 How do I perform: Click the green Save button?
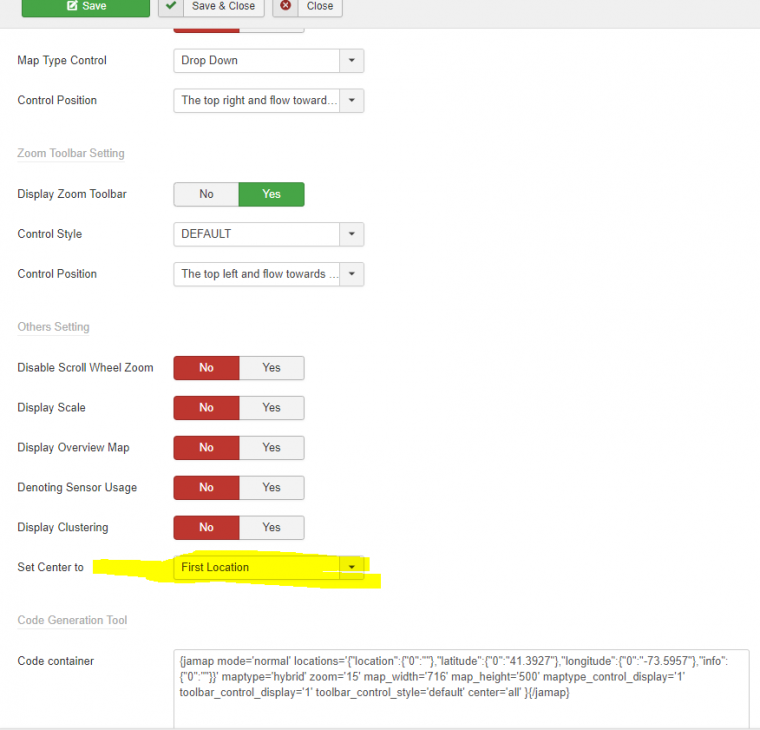pyautogui.click(x=86, y=7)
